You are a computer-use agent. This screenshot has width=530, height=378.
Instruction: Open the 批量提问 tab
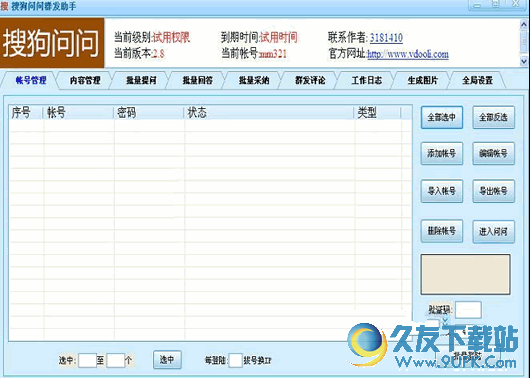point(141,80)
